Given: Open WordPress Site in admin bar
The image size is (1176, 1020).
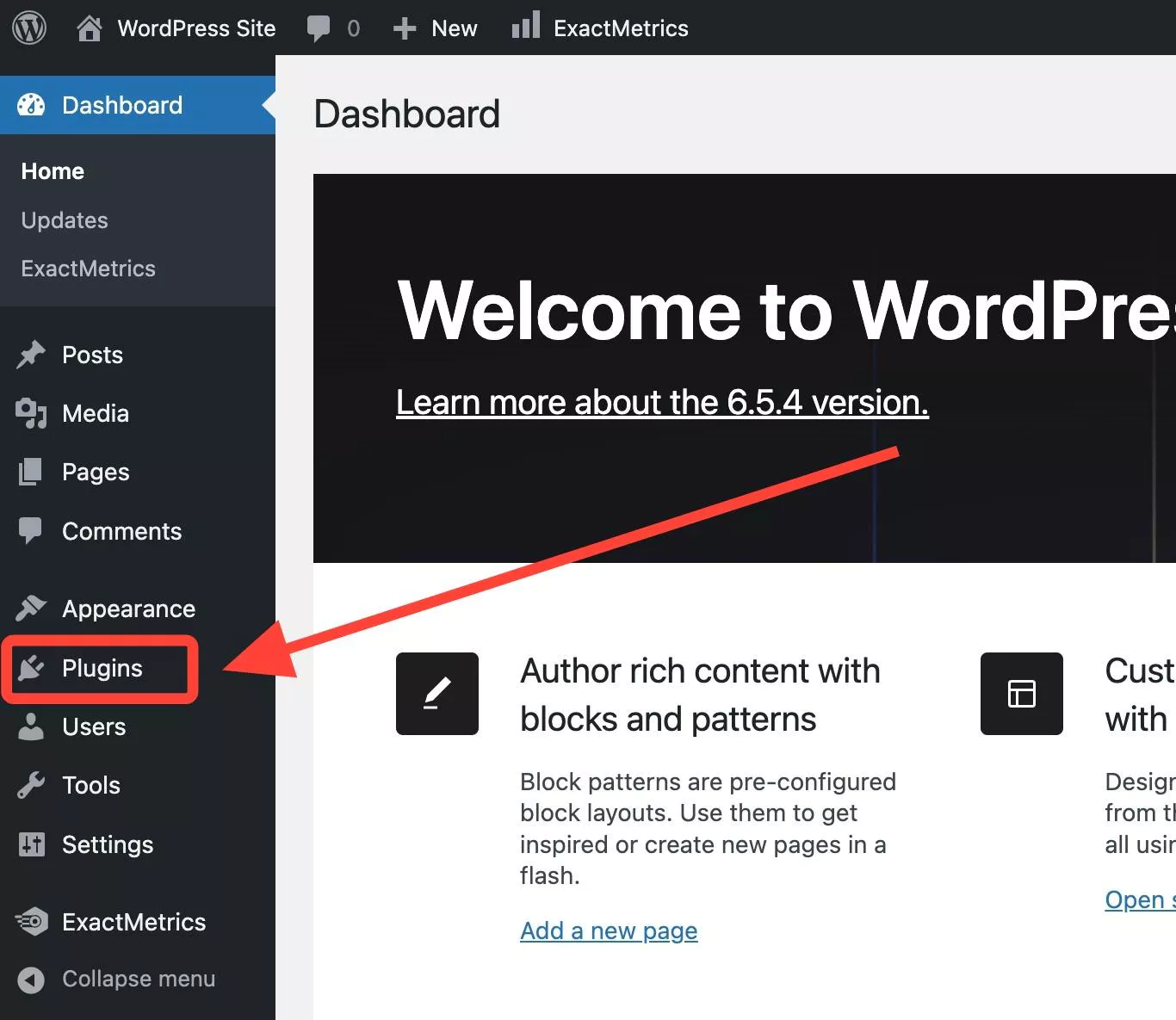Looking at the screenshot, I should coord(196,28).
